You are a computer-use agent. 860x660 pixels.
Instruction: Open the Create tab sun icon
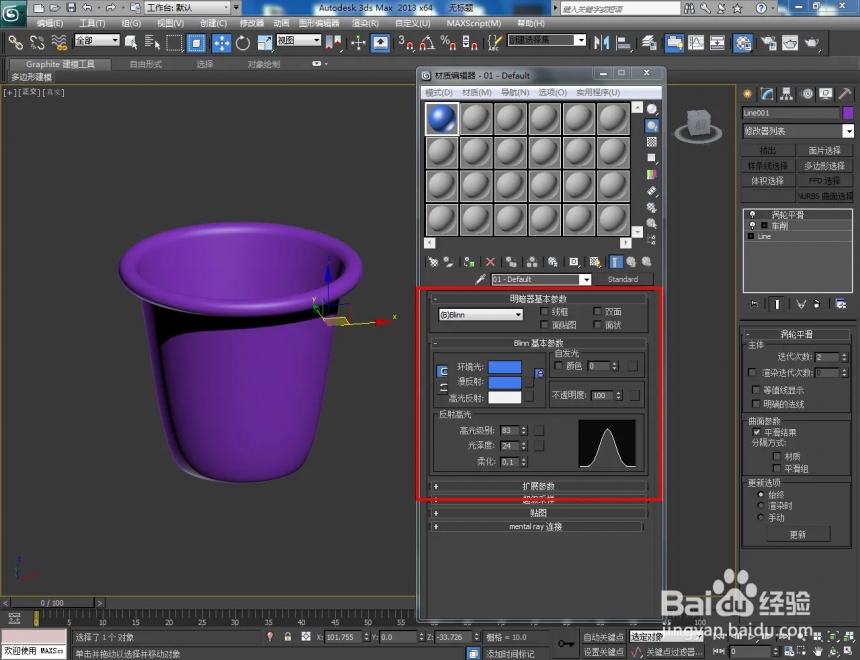point(748,94)
